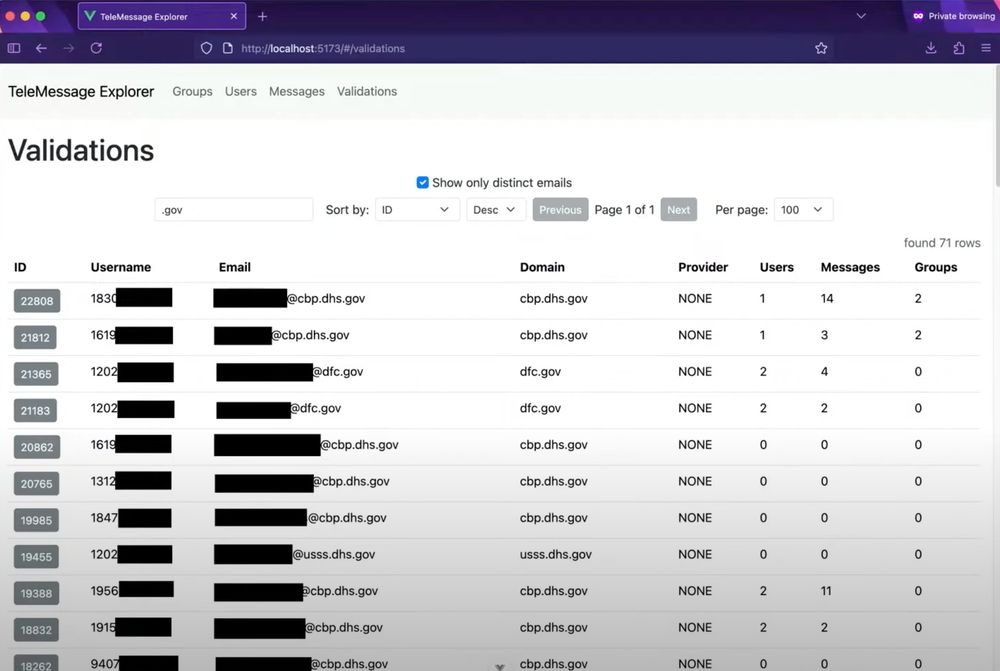Viewport: 1000px width, 671px height.
Task: Open validation ID 20765
Action: 36,483
